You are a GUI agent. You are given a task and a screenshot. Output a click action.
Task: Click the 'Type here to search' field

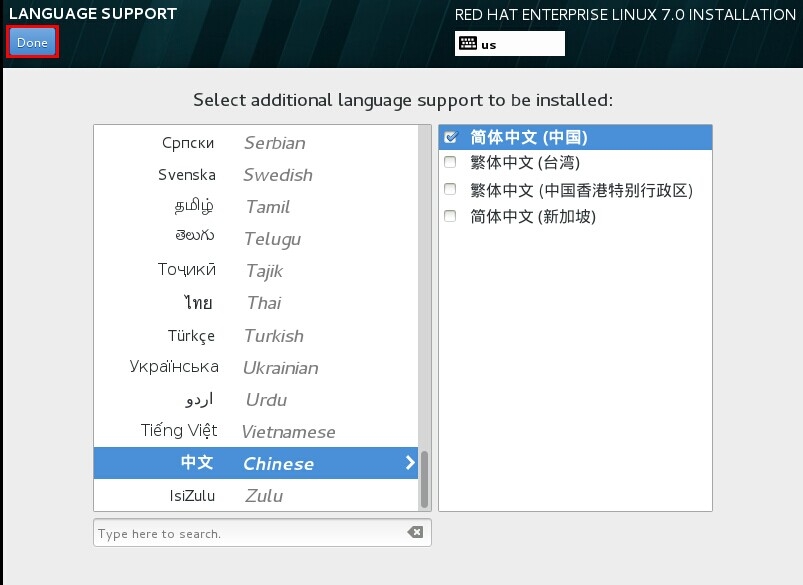pyautogui.click(x=262, y=533)
